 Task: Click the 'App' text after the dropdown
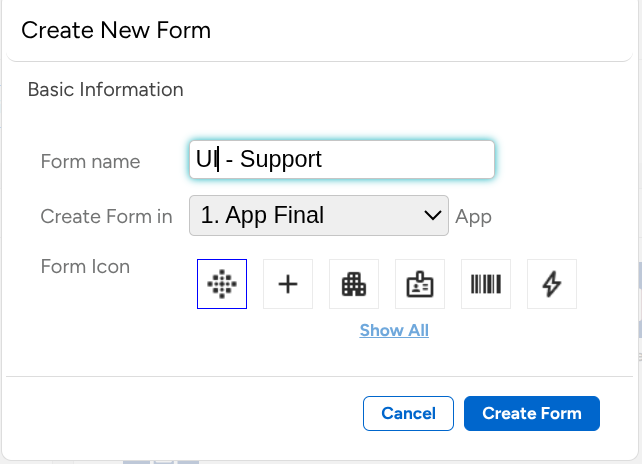point(473,216)
